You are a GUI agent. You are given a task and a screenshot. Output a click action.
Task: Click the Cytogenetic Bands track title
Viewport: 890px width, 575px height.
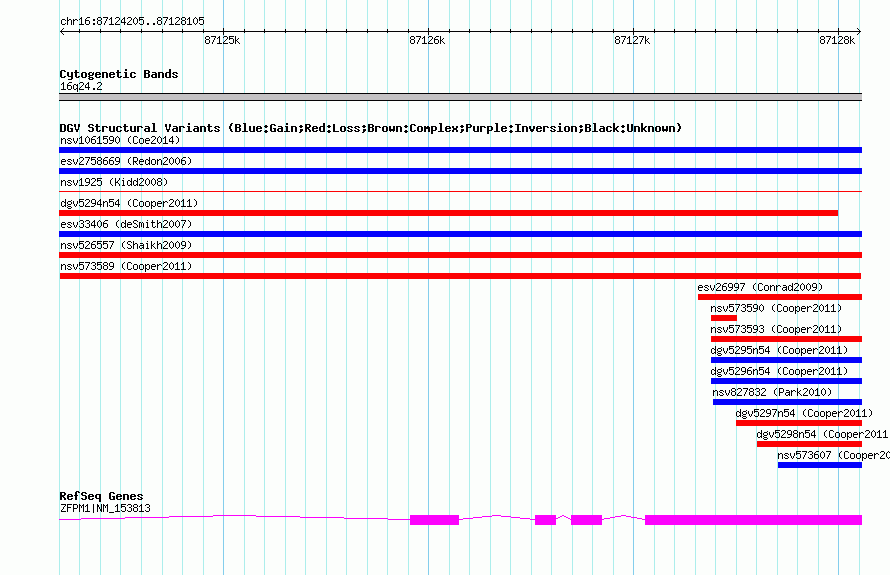[119, 74]
